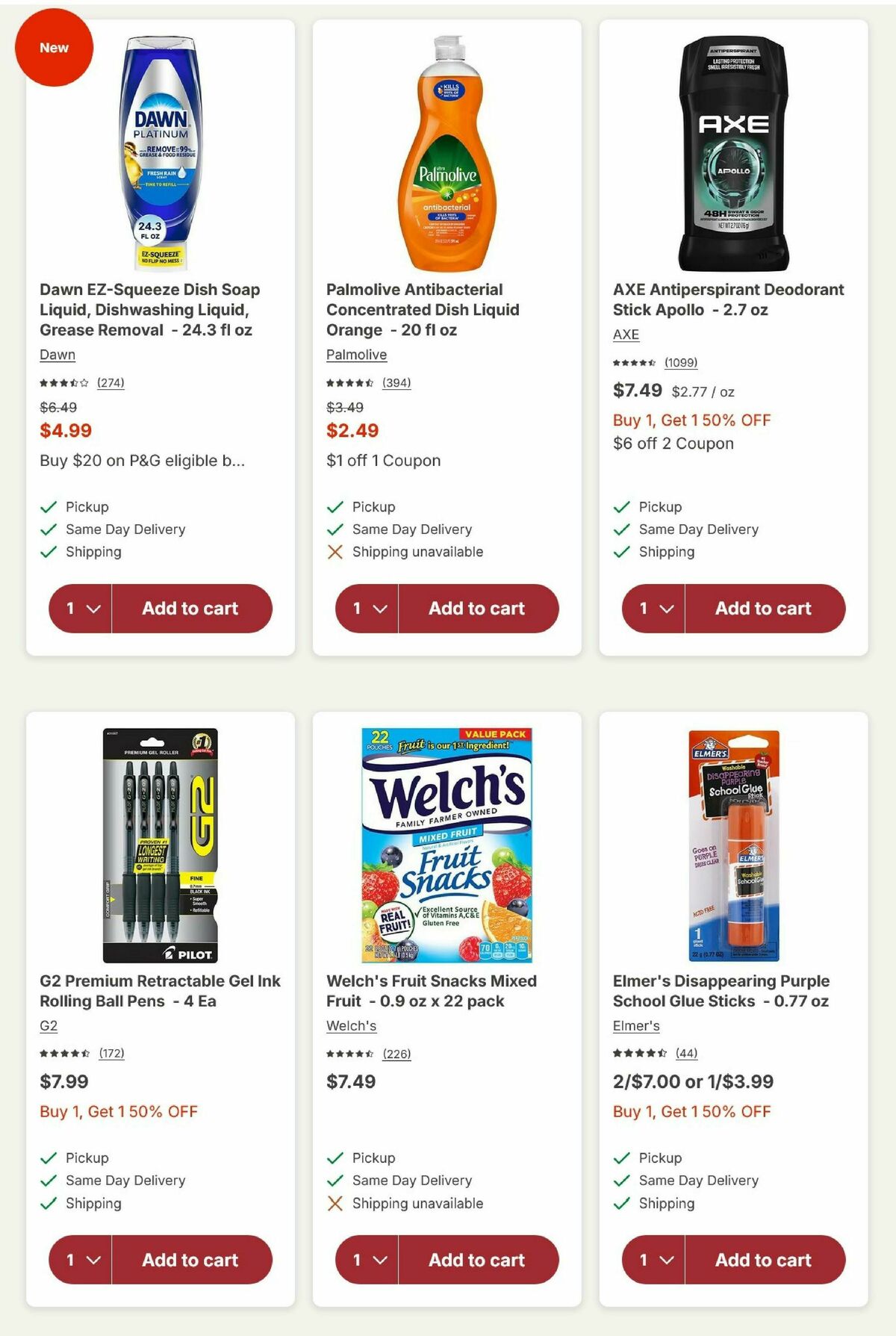The width and height of the screenshot is (896, 1336).
Task: Add Palmolive dish liquid to cart
Action: [476, 609]
